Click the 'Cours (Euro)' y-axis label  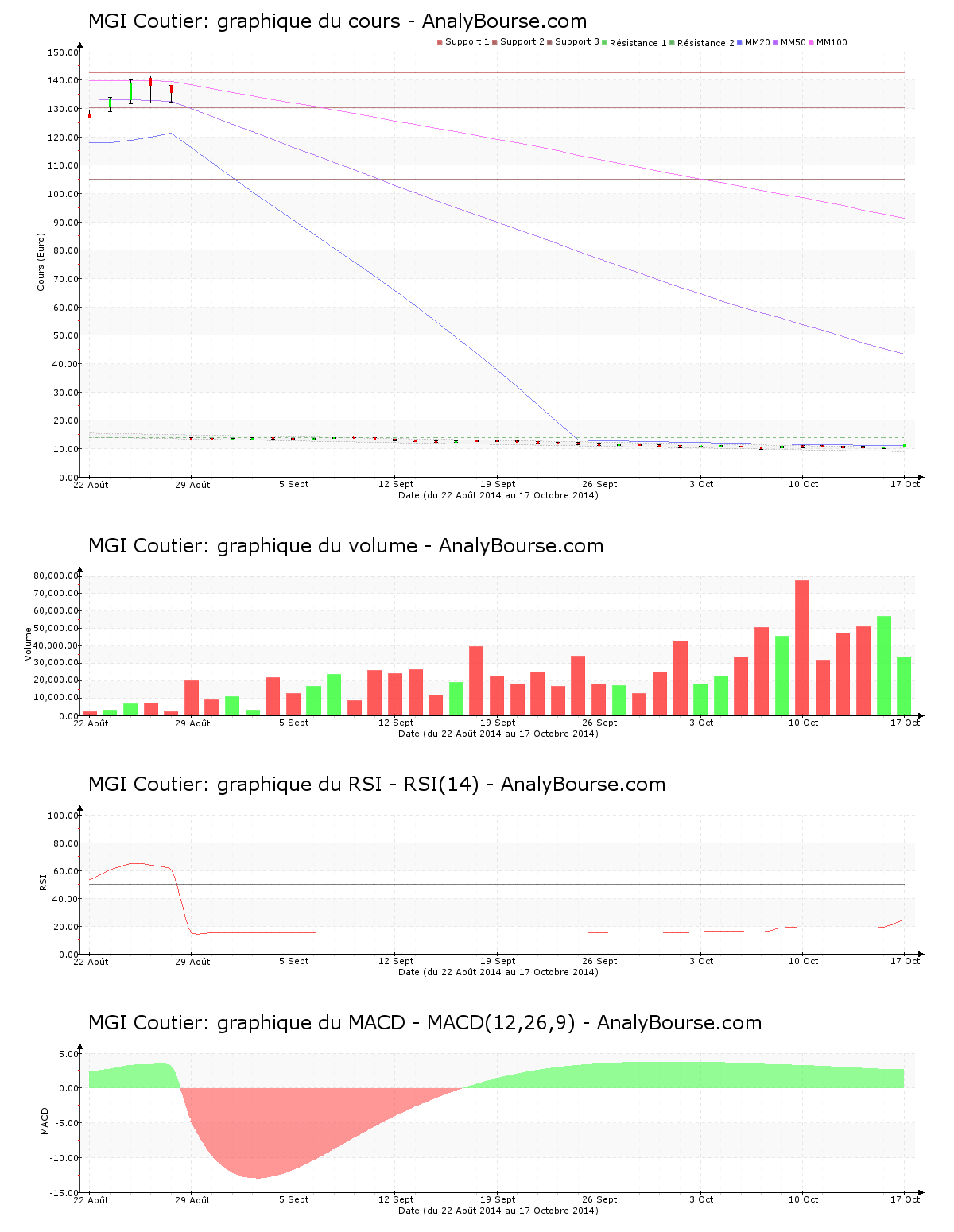[x=41, y=262]
